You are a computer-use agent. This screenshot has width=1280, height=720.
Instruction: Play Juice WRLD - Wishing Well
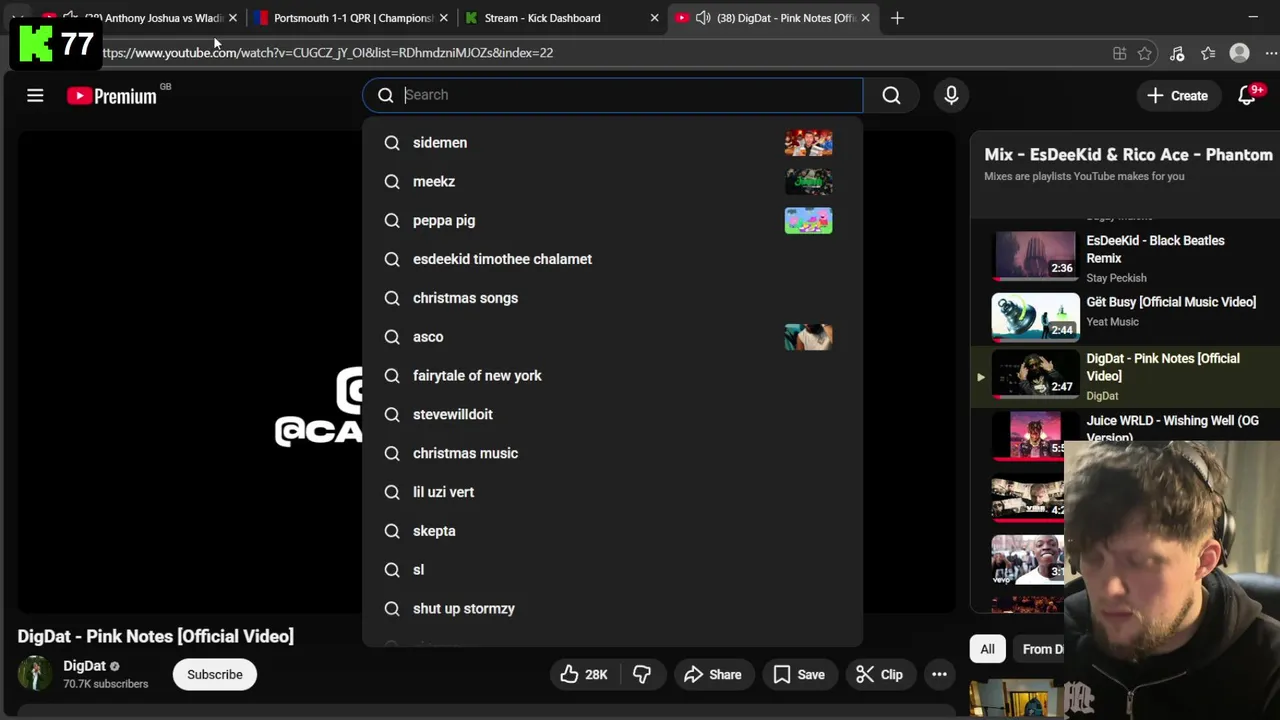pyautogui.click(x=1172, y=429)
